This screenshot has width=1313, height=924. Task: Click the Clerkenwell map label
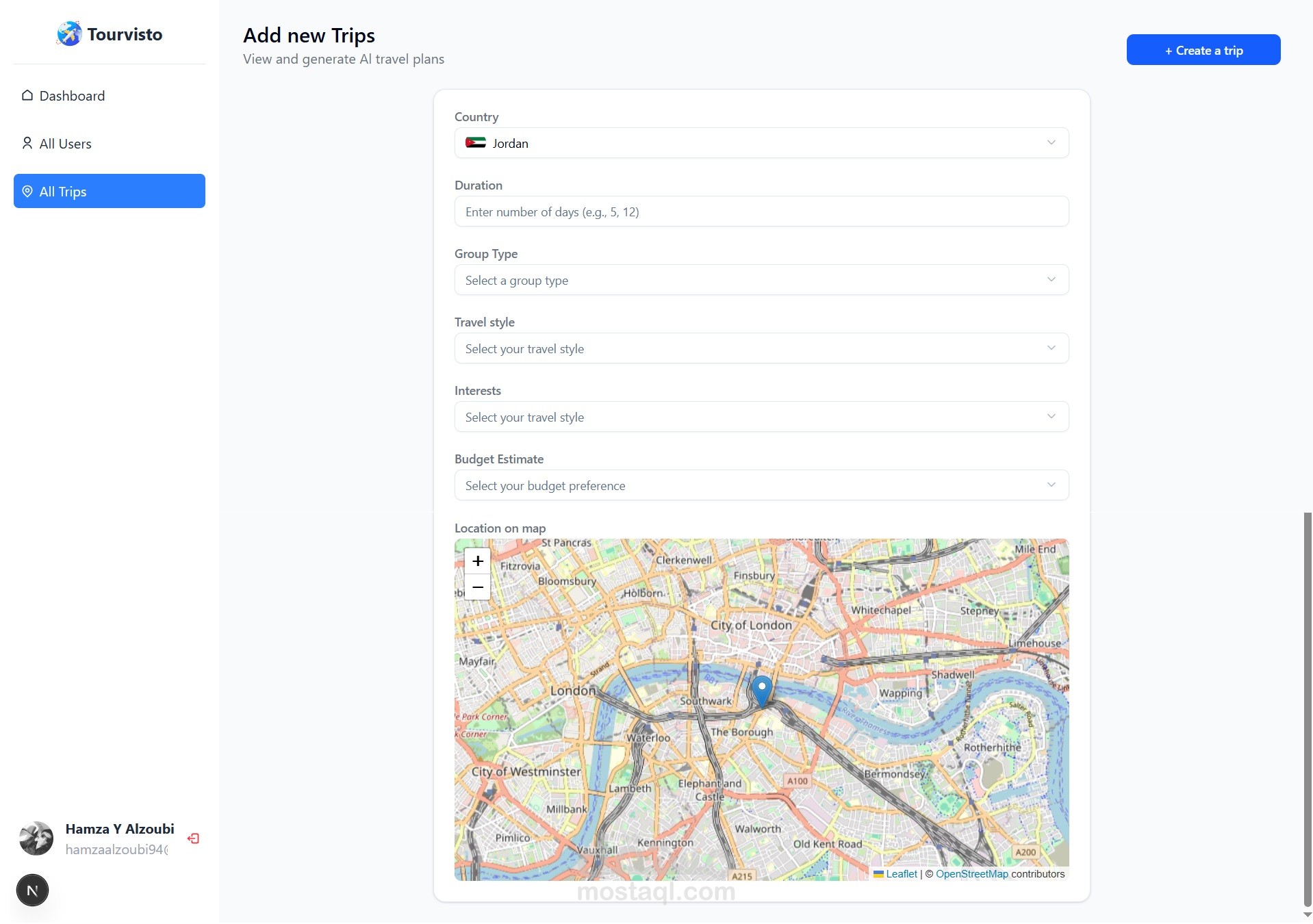[x=684, y=560]
